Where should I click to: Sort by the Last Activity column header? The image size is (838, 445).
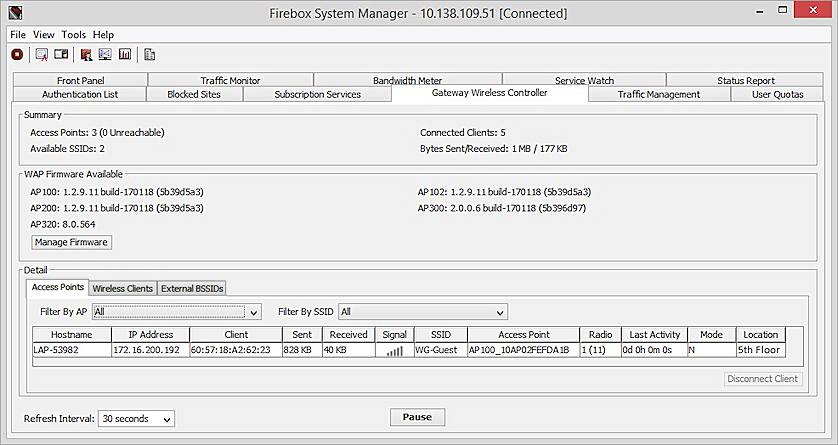click(655, 335)
